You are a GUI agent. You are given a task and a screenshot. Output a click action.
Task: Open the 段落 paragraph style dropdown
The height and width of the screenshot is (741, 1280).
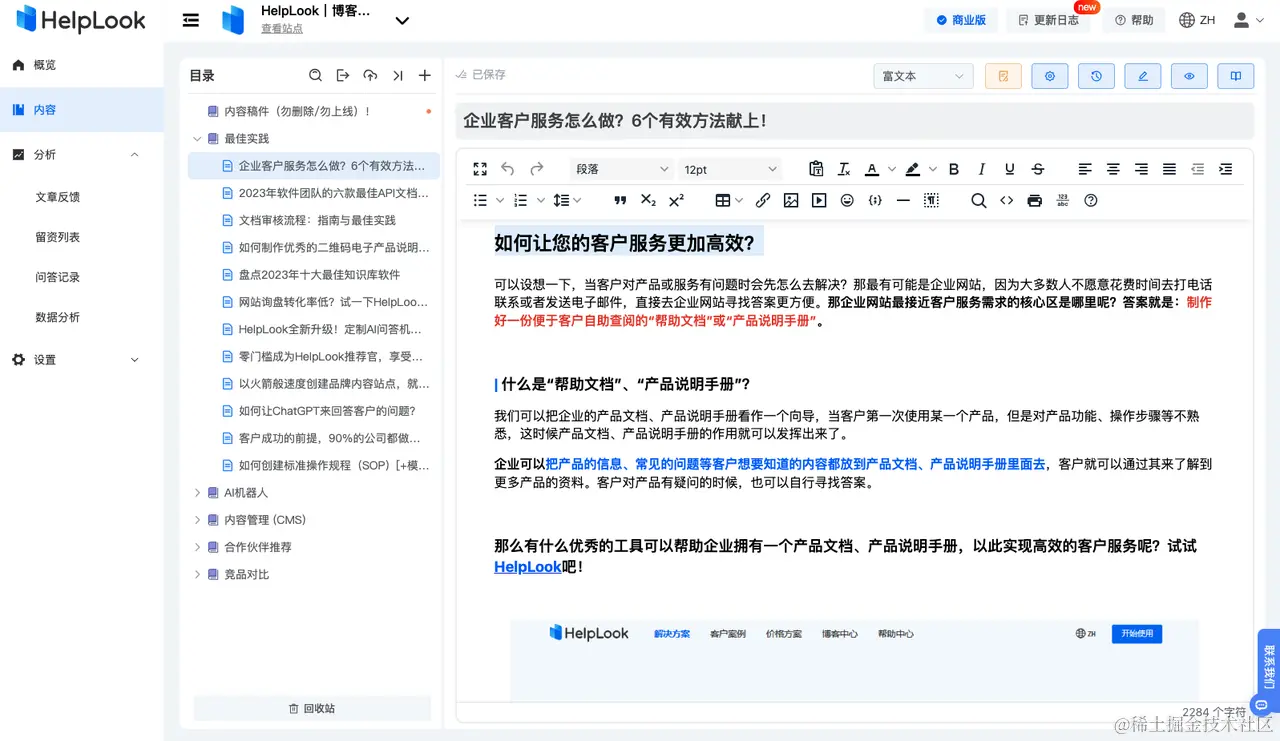click(x=621, y=169)
